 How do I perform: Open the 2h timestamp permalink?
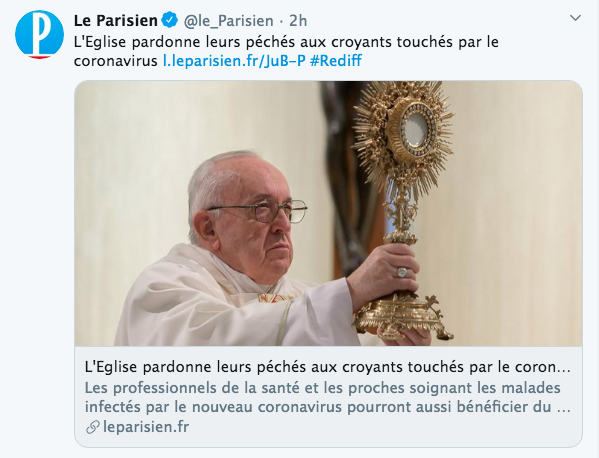(x=298, y=21)
